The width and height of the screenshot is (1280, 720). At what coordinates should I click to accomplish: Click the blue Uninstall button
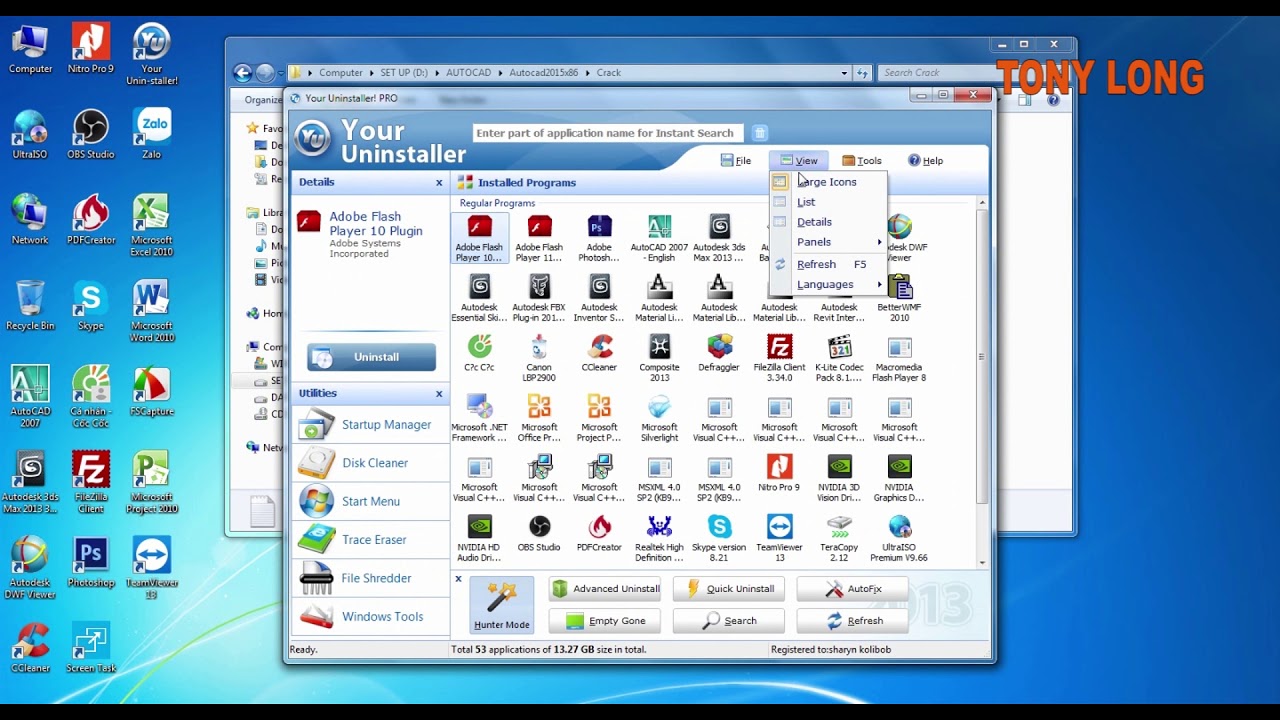pyautogui.click(x=371, y=357)
